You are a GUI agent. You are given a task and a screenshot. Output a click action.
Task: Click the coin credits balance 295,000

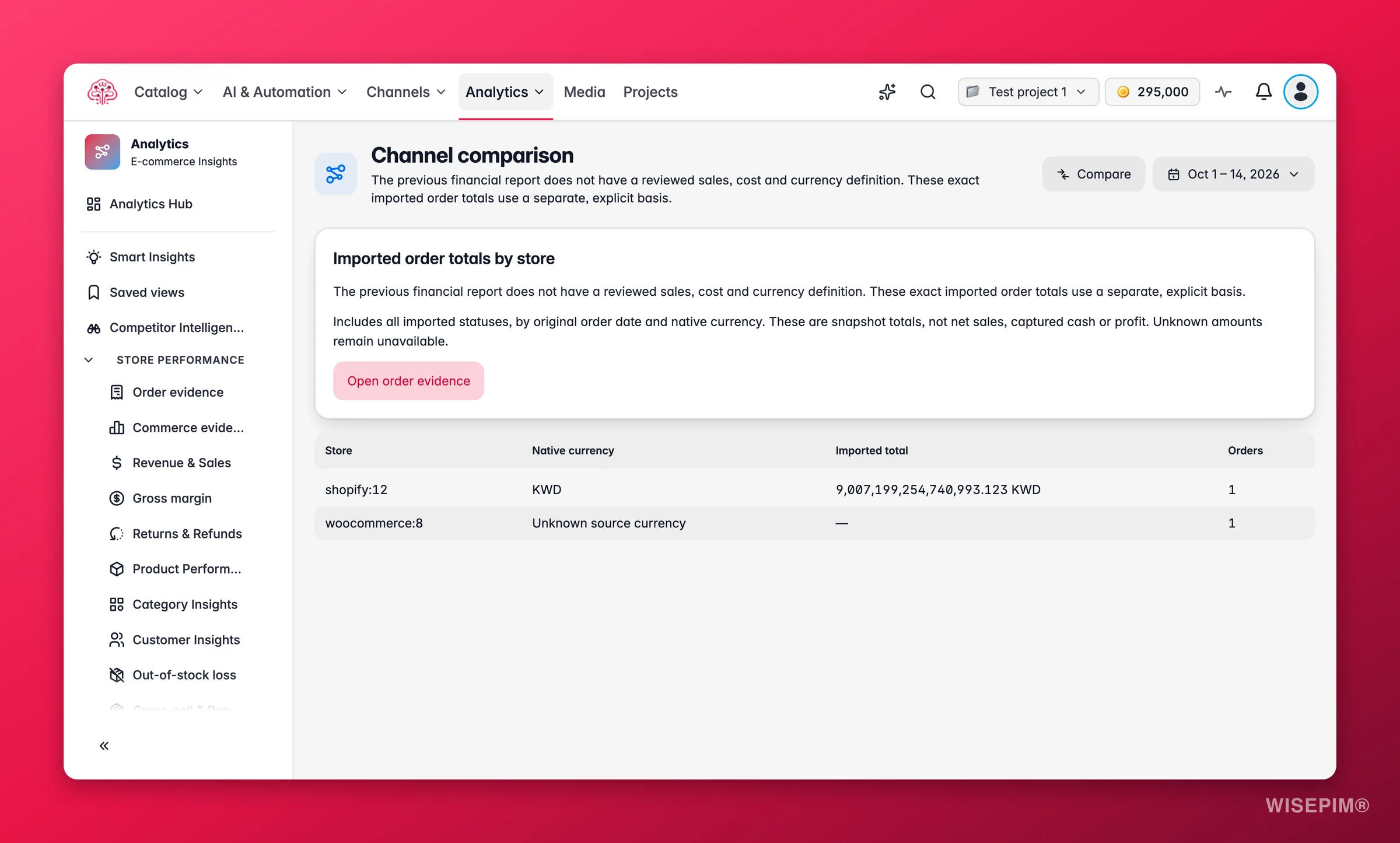tap(1152, 92)
